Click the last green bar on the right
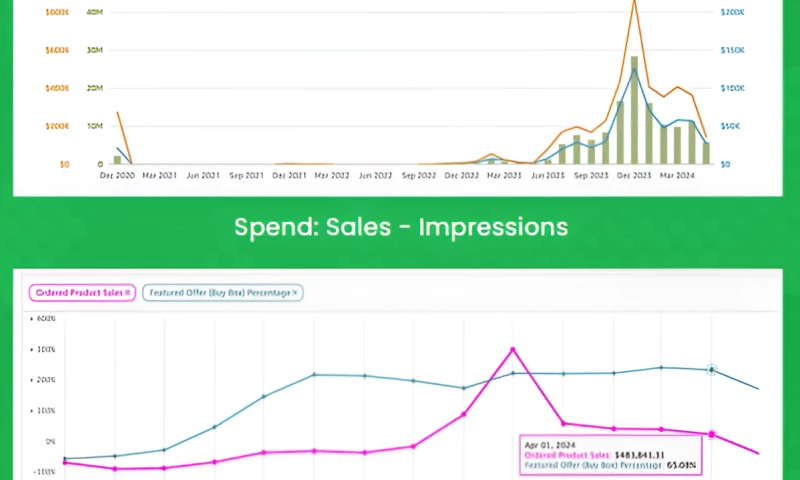The image size is (800, 480). point(706,152)
